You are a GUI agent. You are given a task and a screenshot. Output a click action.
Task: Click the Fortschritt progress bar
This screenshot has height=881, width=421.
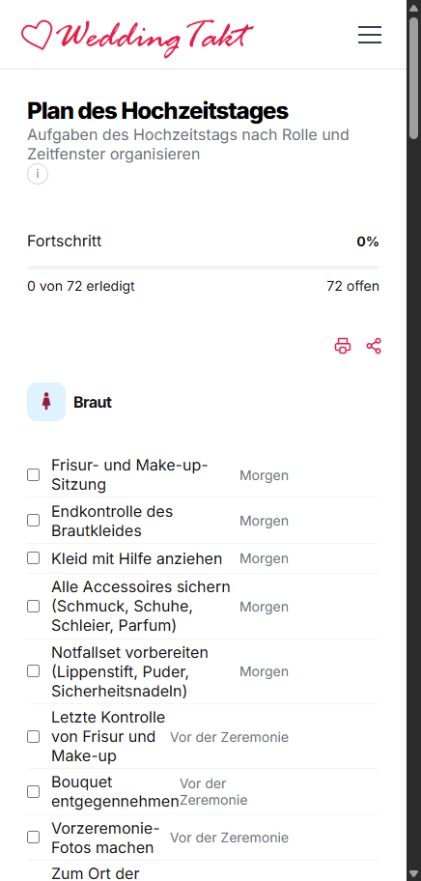pos(203,267)
